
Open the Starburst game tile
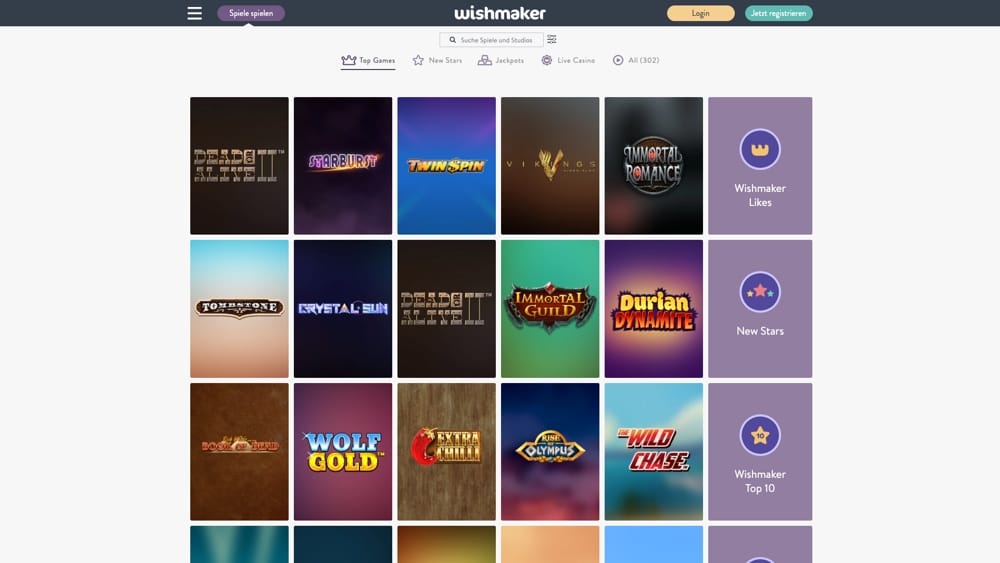(343, 166)
